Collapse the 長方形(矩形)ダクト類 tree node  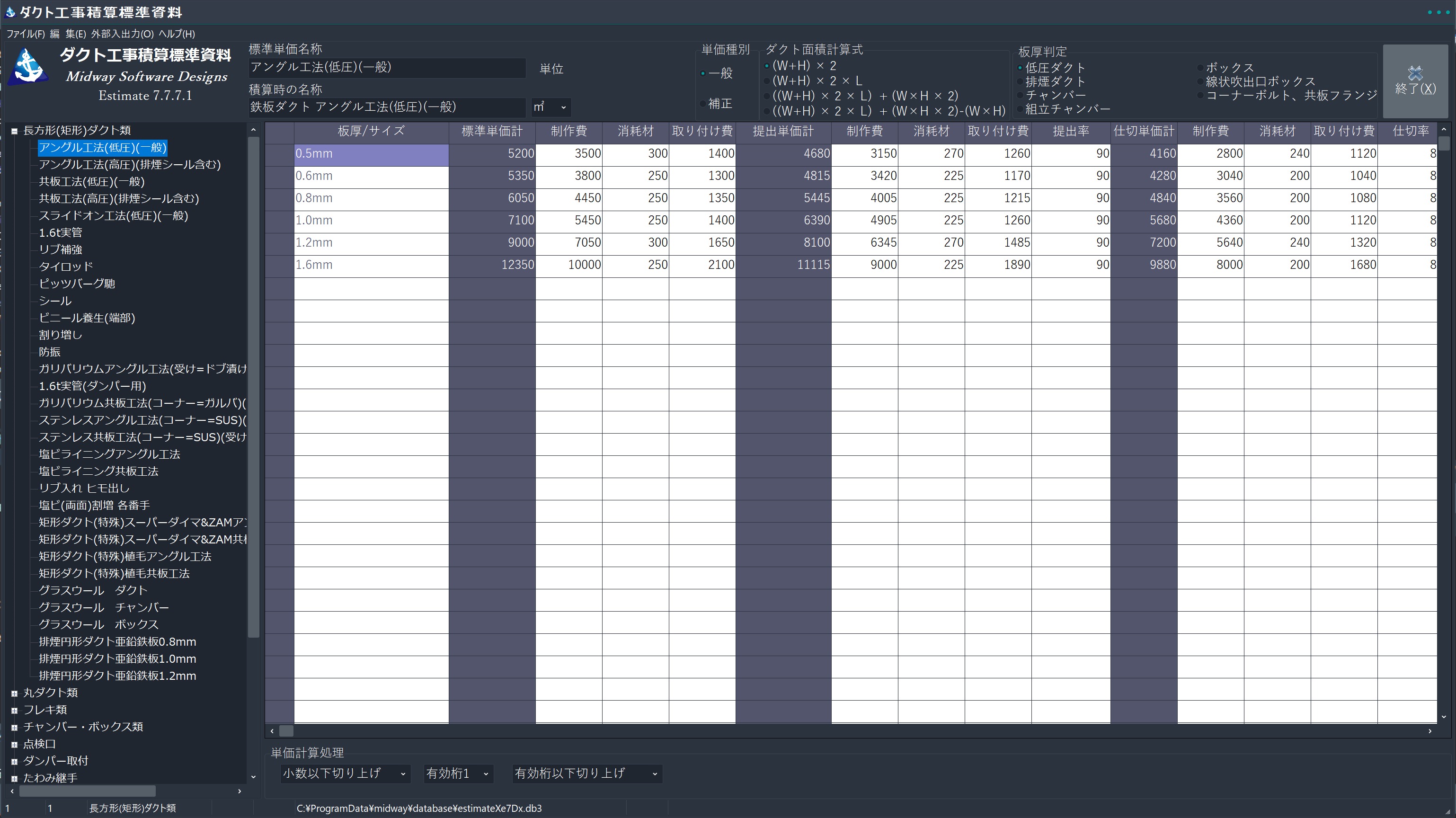click(x=15, y=131)
